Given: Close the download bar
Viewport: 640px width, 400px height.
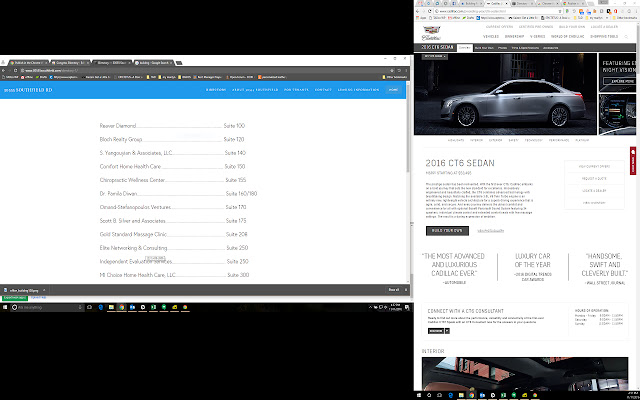Looking at the screenshot, I should (406, 290).
